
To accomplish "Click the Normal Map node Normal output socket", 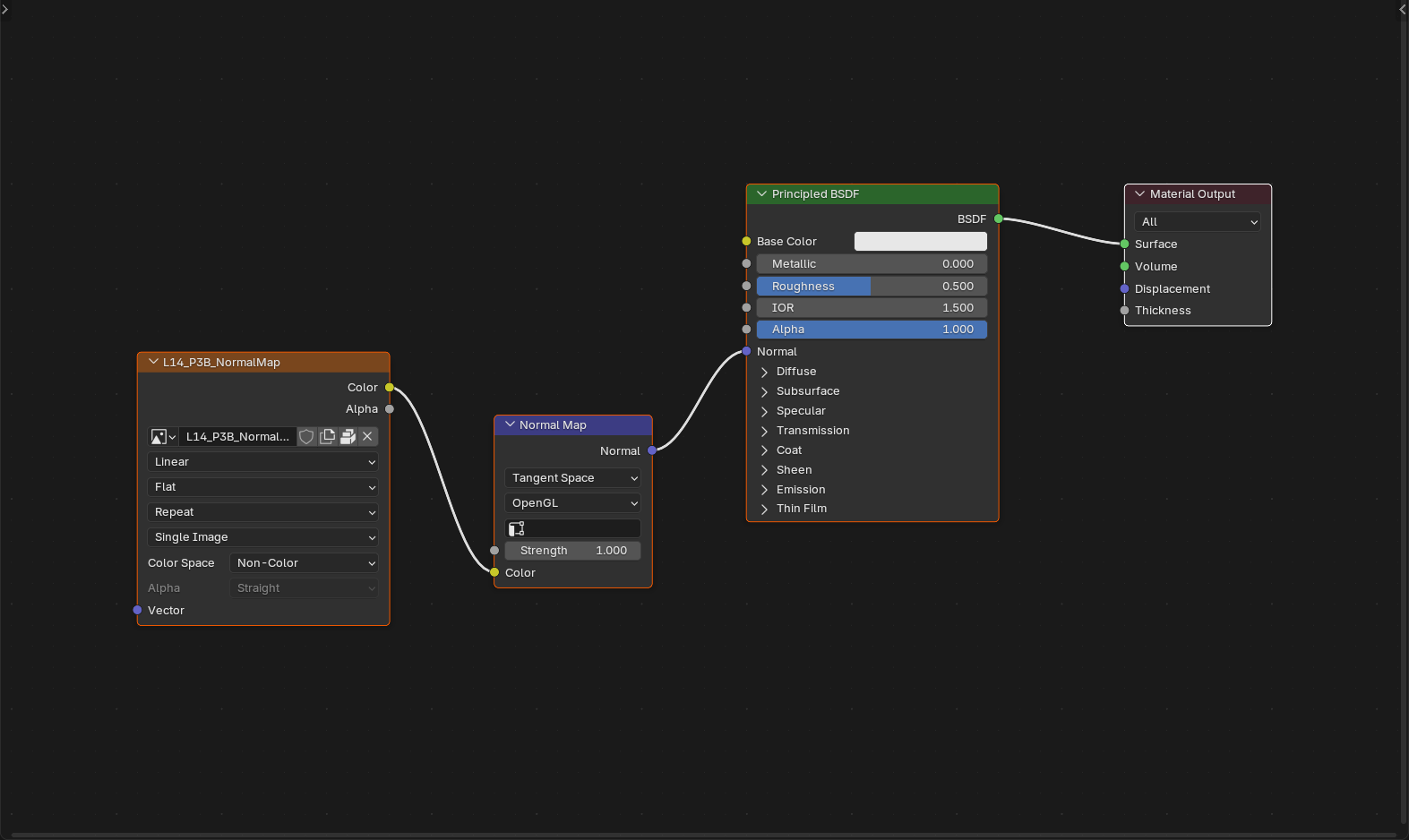I will (x=652, y=450).
